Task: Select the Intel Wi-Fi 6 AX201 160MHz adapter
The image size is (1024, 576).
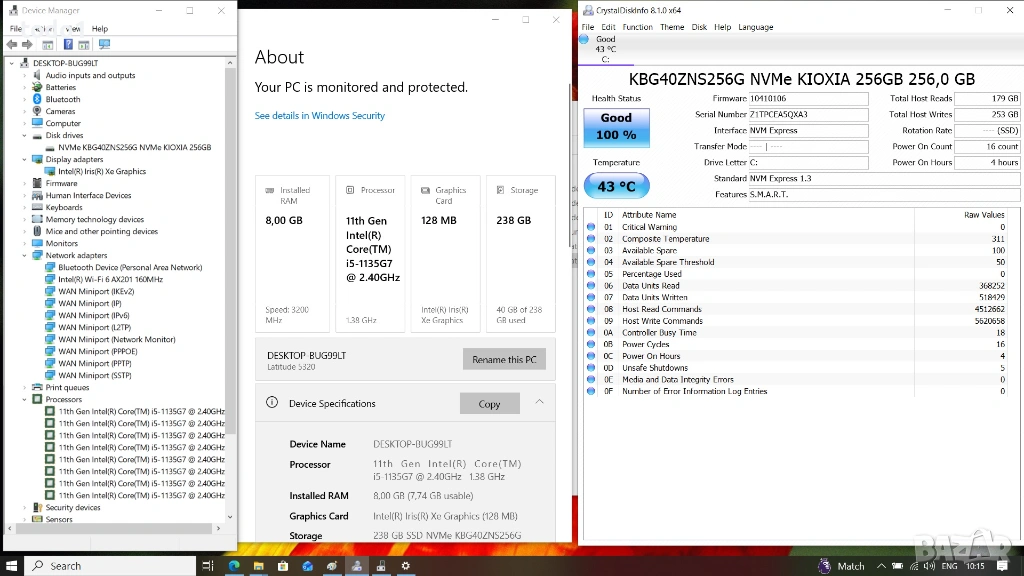Action: click(110, 280)
